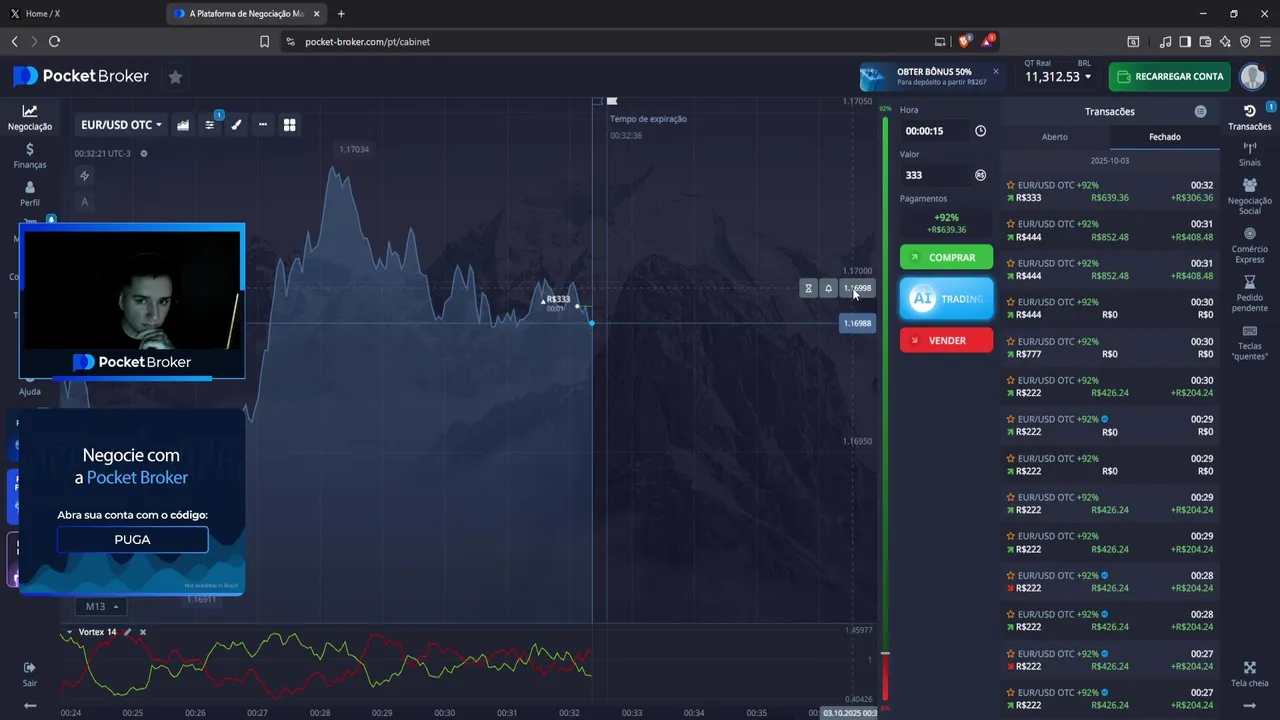Open Comércio Express panel
Image resolution: width=1280 pixels, height=720 pixels.
click(1250, 245)
